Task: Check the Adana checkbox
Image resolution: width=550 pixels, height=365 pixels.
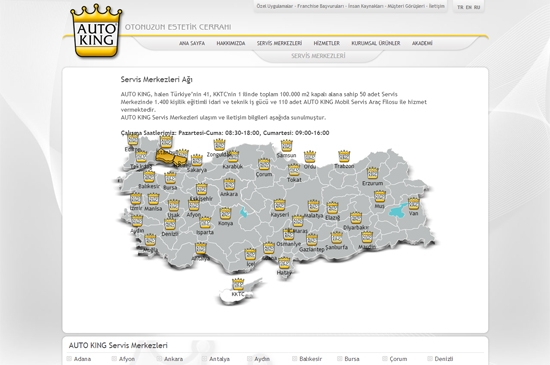Action: point(69,358)
